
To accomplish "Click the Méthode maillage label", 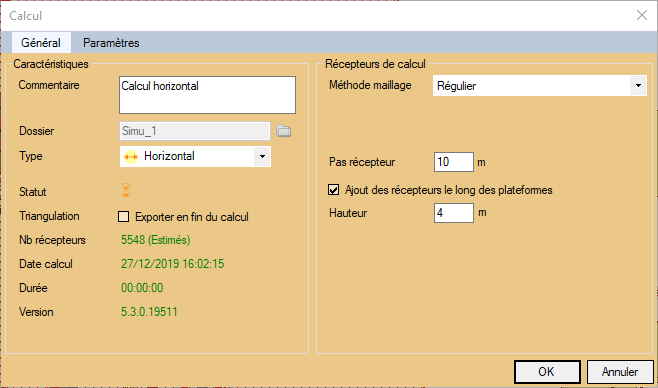I will [370, 85].
